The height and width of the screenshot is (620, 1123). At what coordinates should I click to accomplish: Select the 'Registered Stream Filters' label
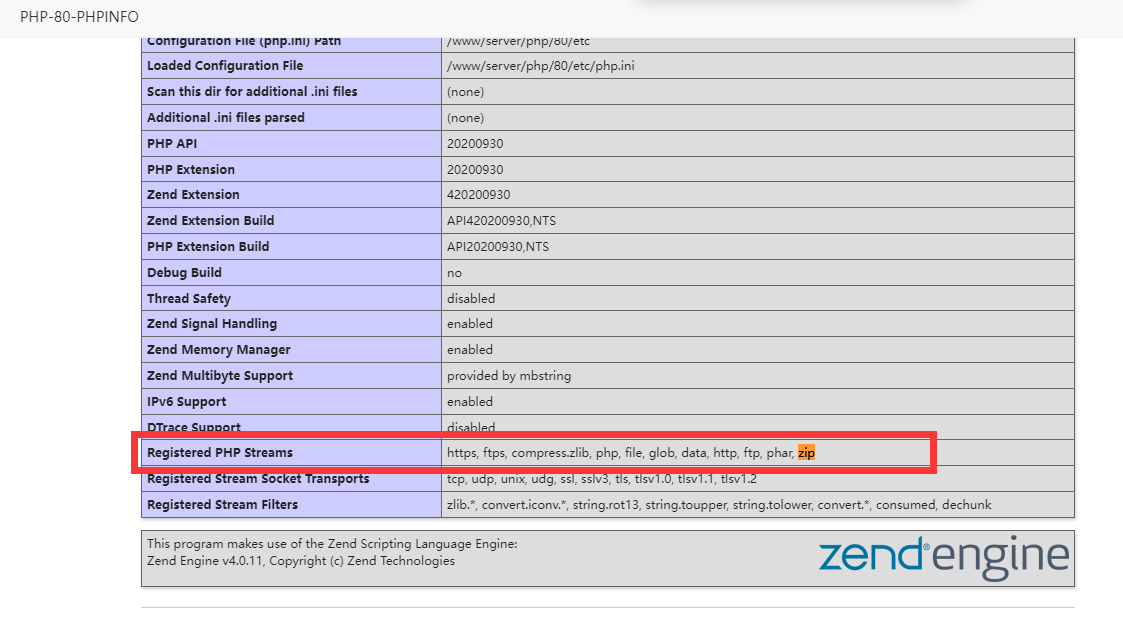tap(222, 505)
